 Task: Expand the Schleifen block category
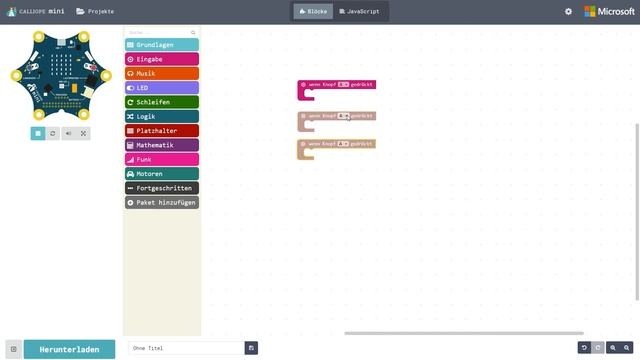(162, 102)
